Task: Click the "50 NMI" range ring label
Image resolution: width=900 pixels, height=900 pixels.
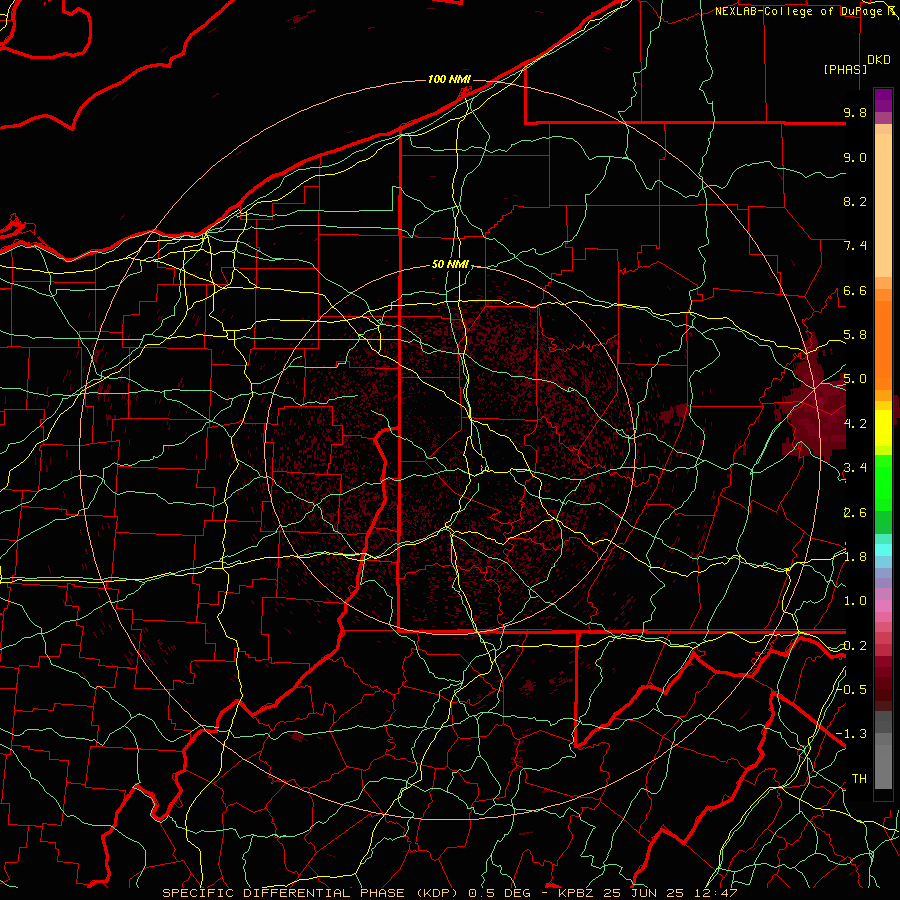Action: [x=450, y=265]
